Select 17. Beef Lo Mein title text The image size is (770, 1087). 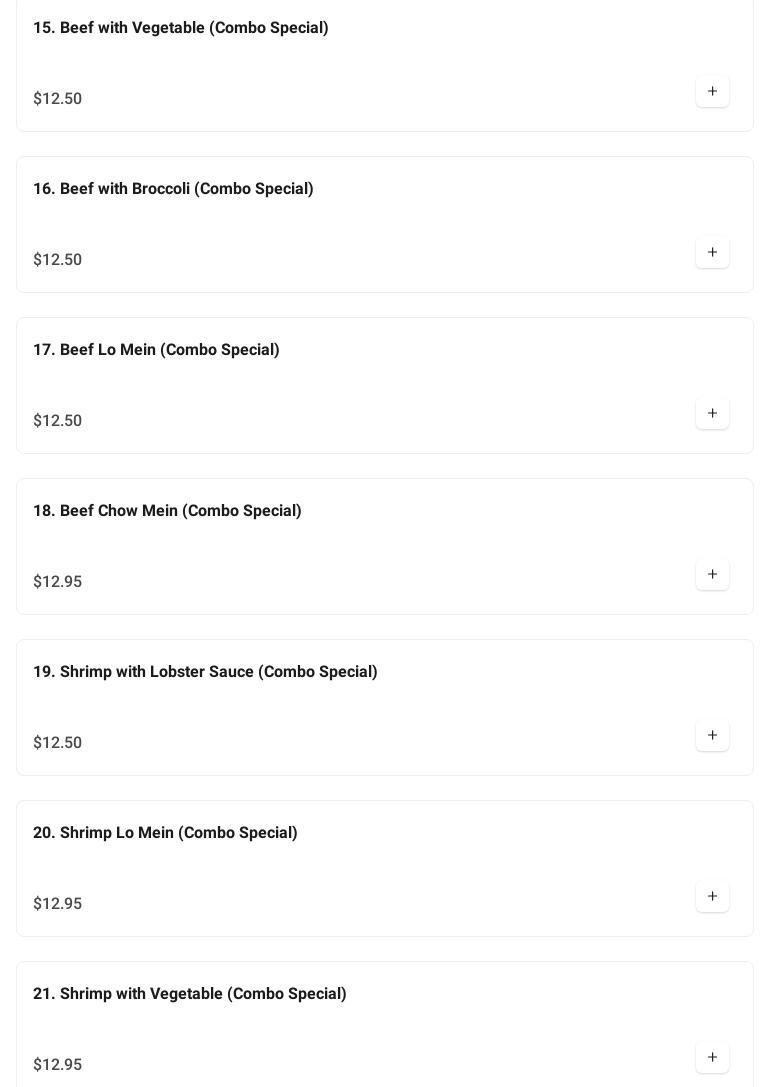tap(156, 350)
